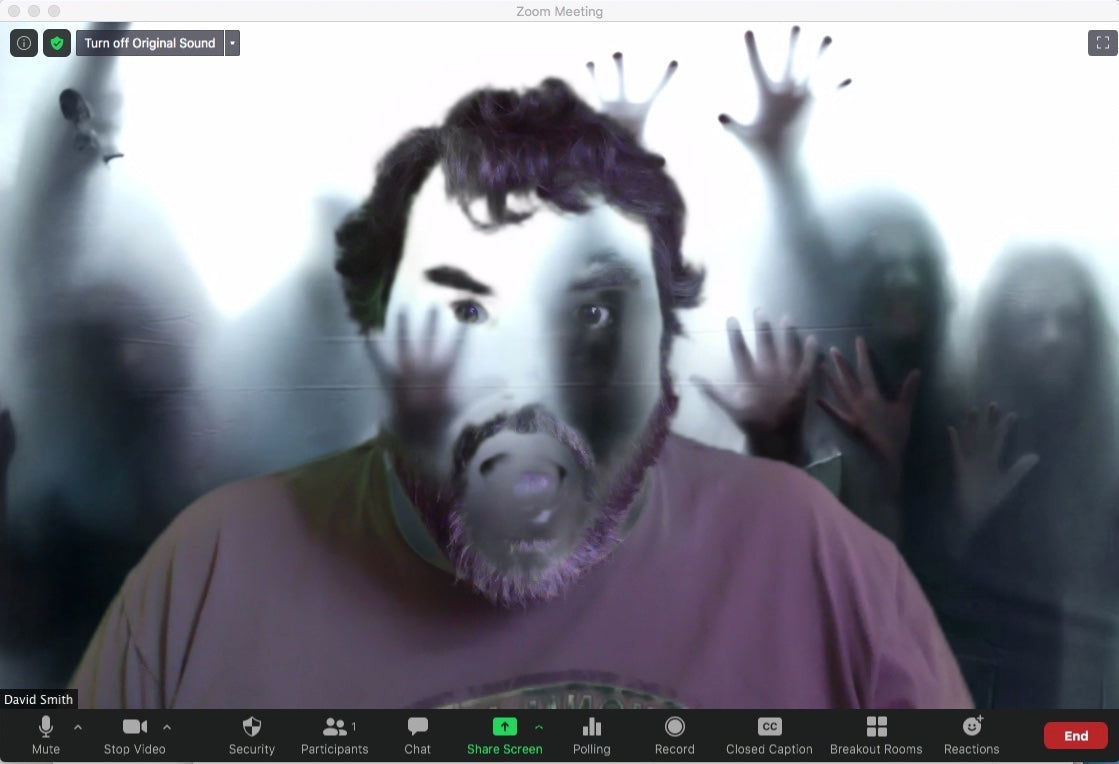Screen dimensions: 1119x764
Task: Click the green encryption shield icon
Action: [x=57, y=43]
